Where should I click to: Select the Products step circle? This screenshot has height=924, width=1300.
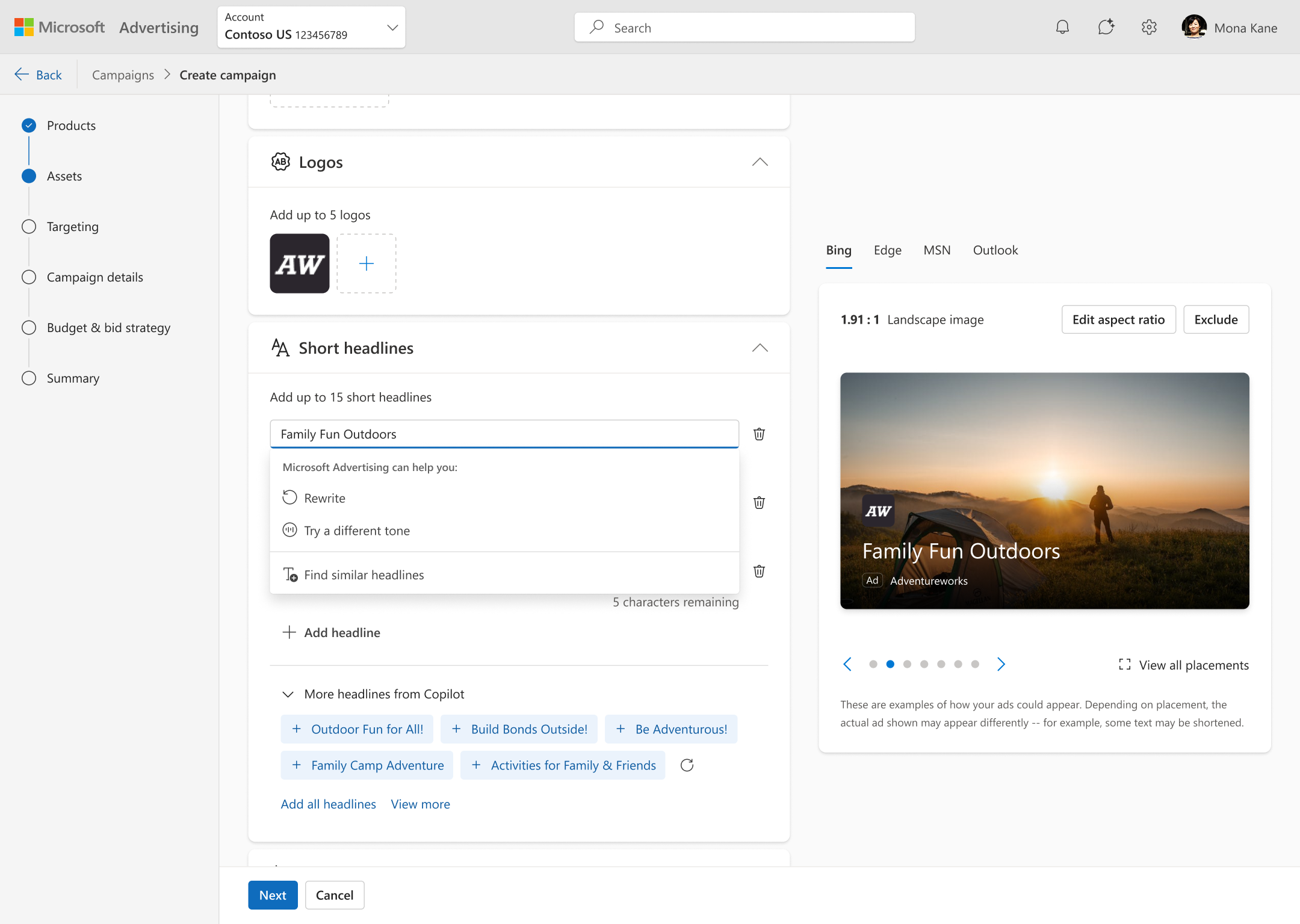29,125
